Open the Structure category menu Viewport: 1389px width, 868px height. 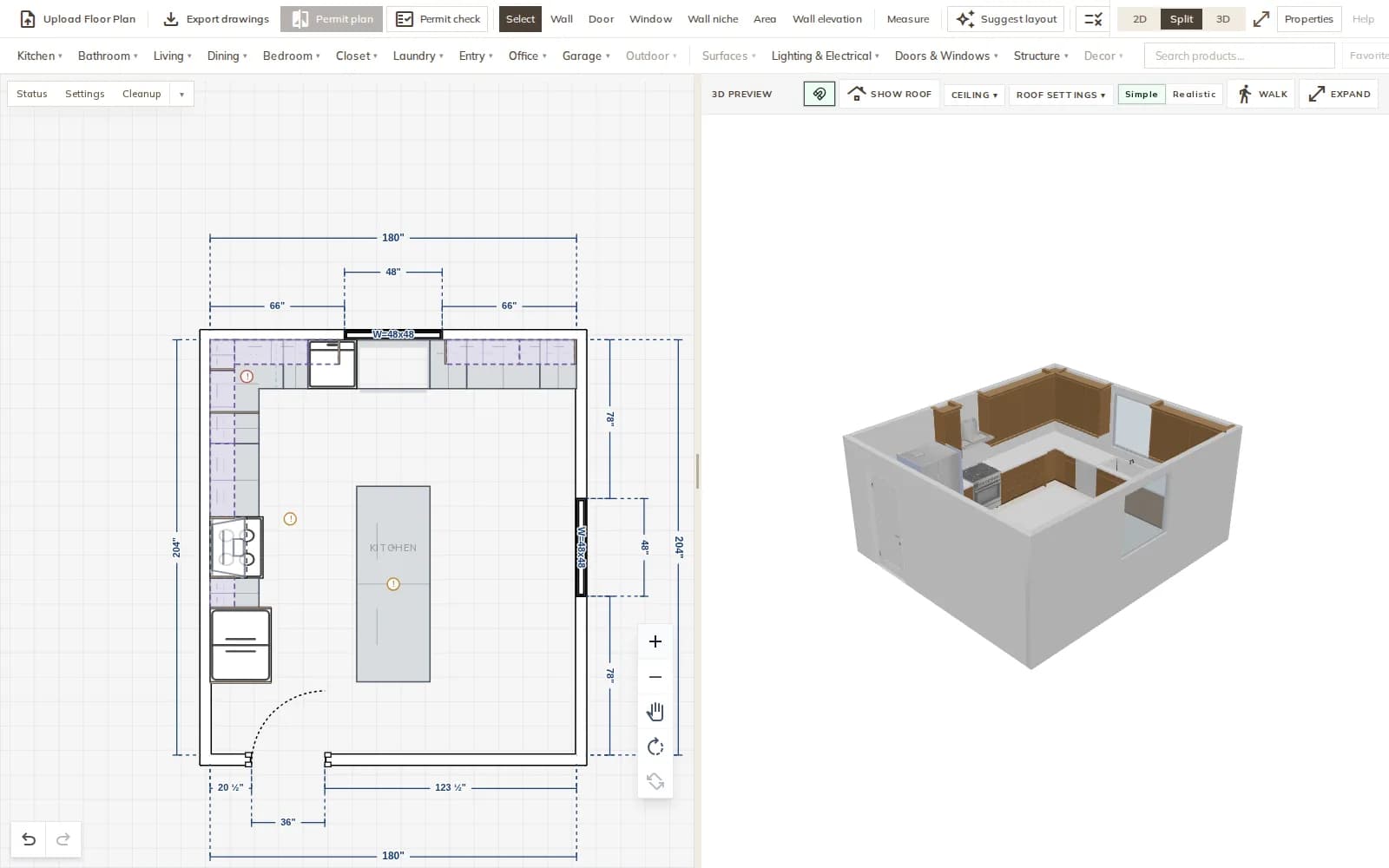(x=1041, y=56)
